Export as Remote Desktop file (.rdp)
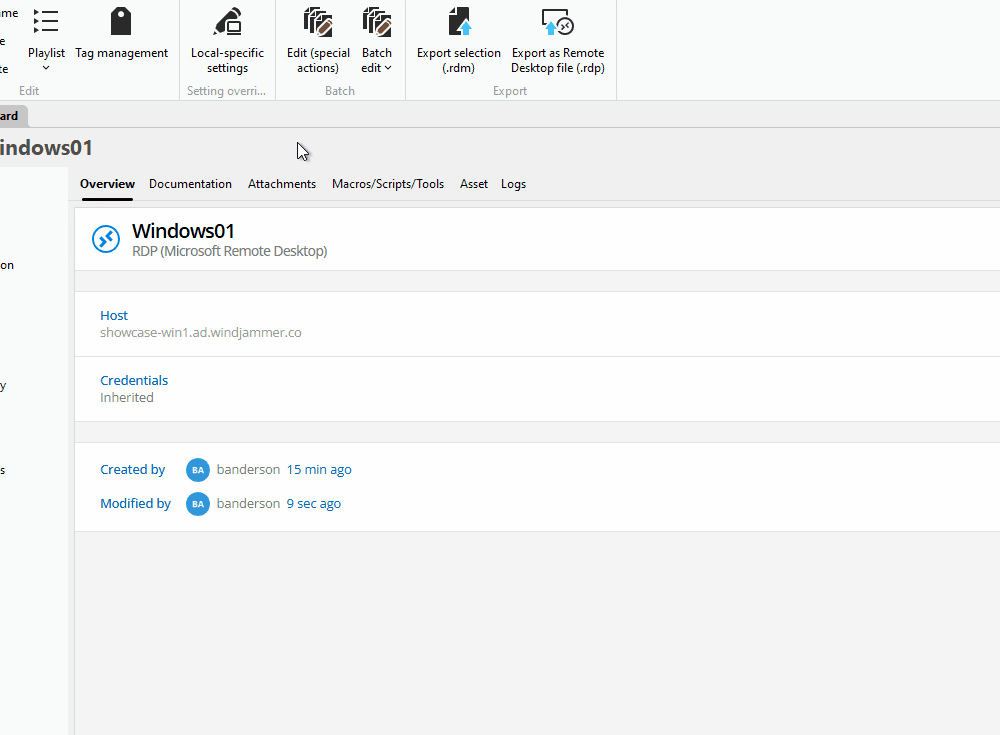The height and width of the screenshot is (735, 1000). (557, 40)
